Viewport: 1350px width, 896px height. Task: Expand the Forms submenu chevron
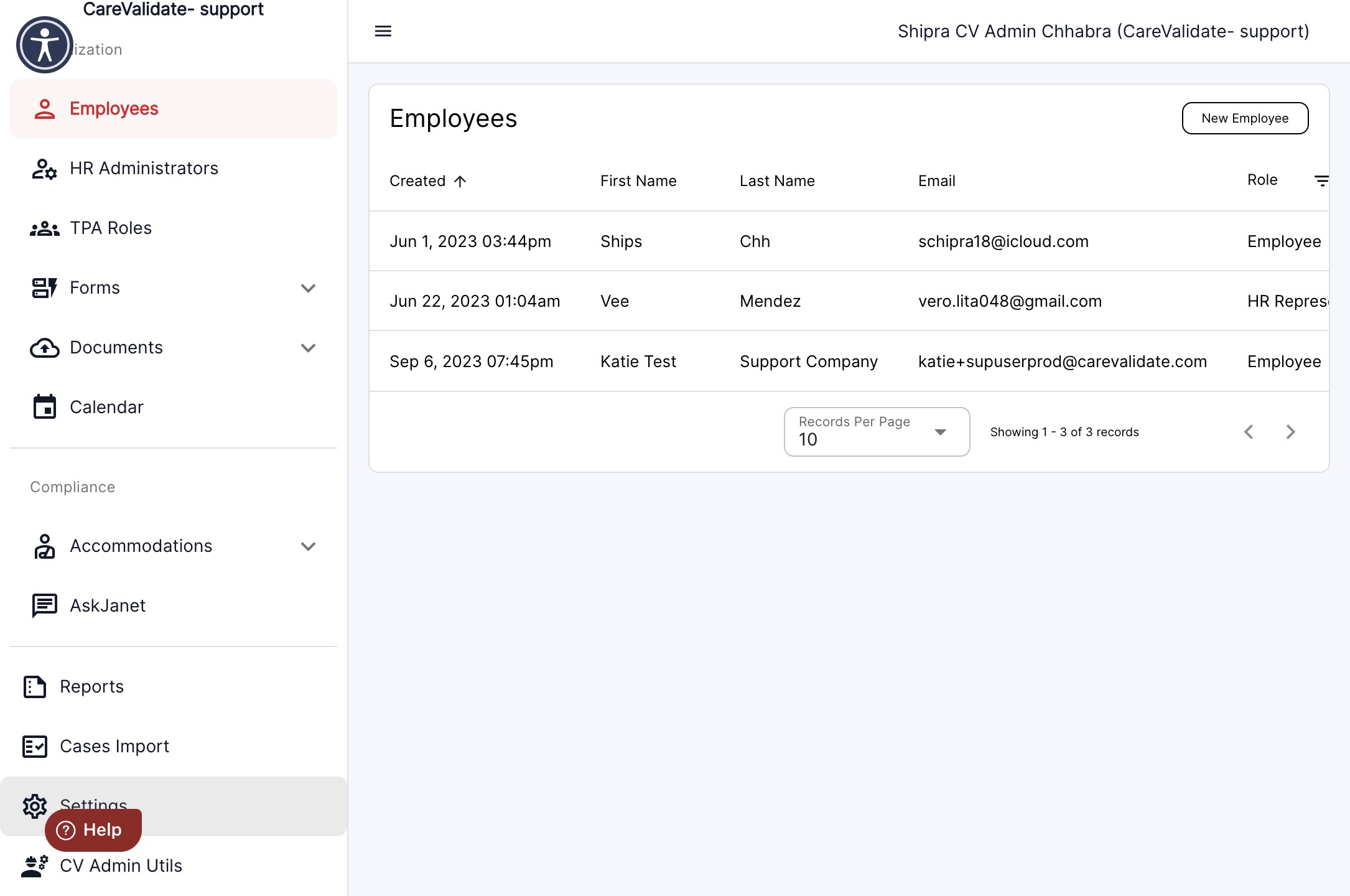tap(308, 288)
